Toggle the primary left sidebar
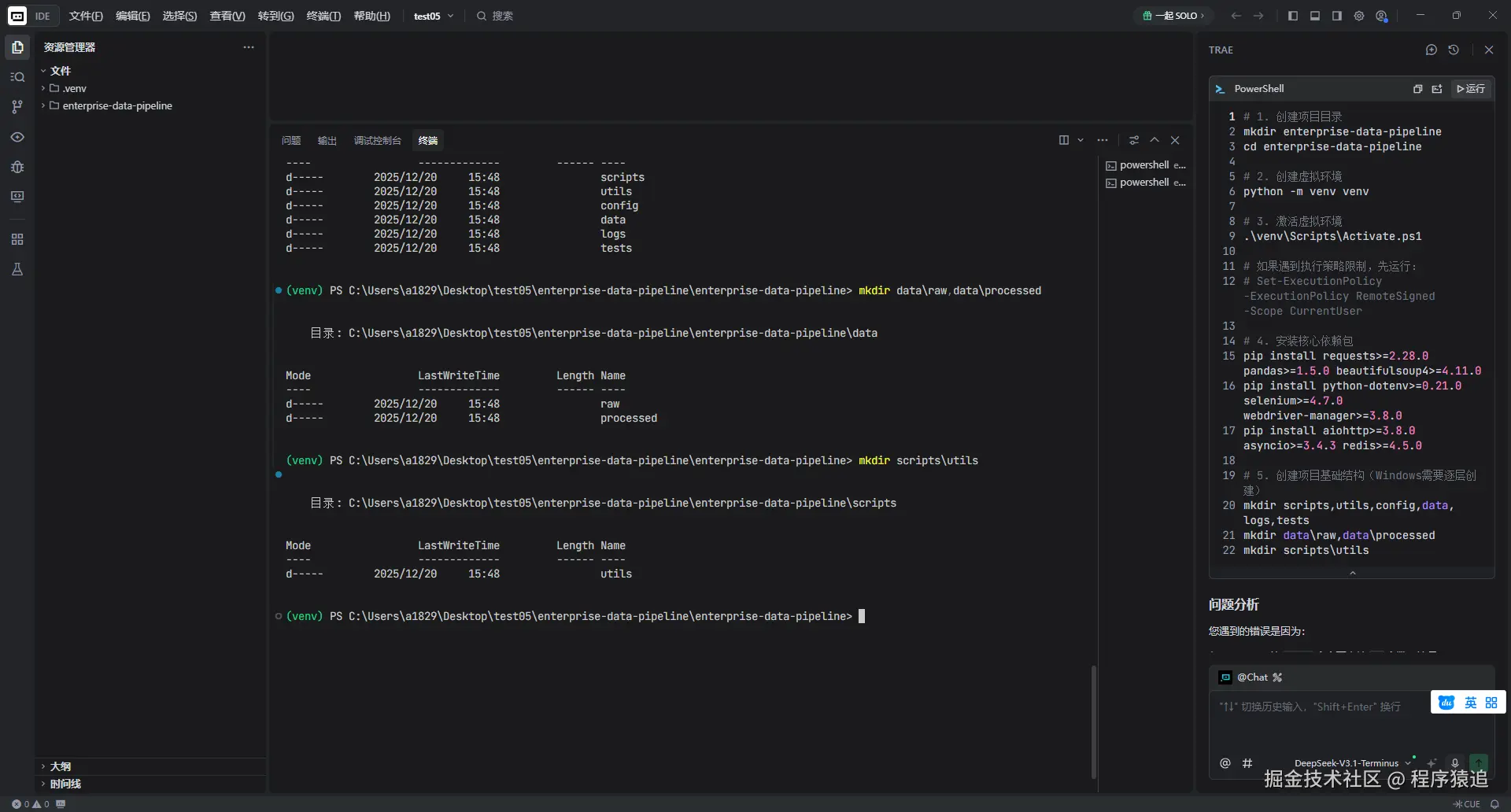The height and width of the screenshot is (812, 1511). 1293,16
